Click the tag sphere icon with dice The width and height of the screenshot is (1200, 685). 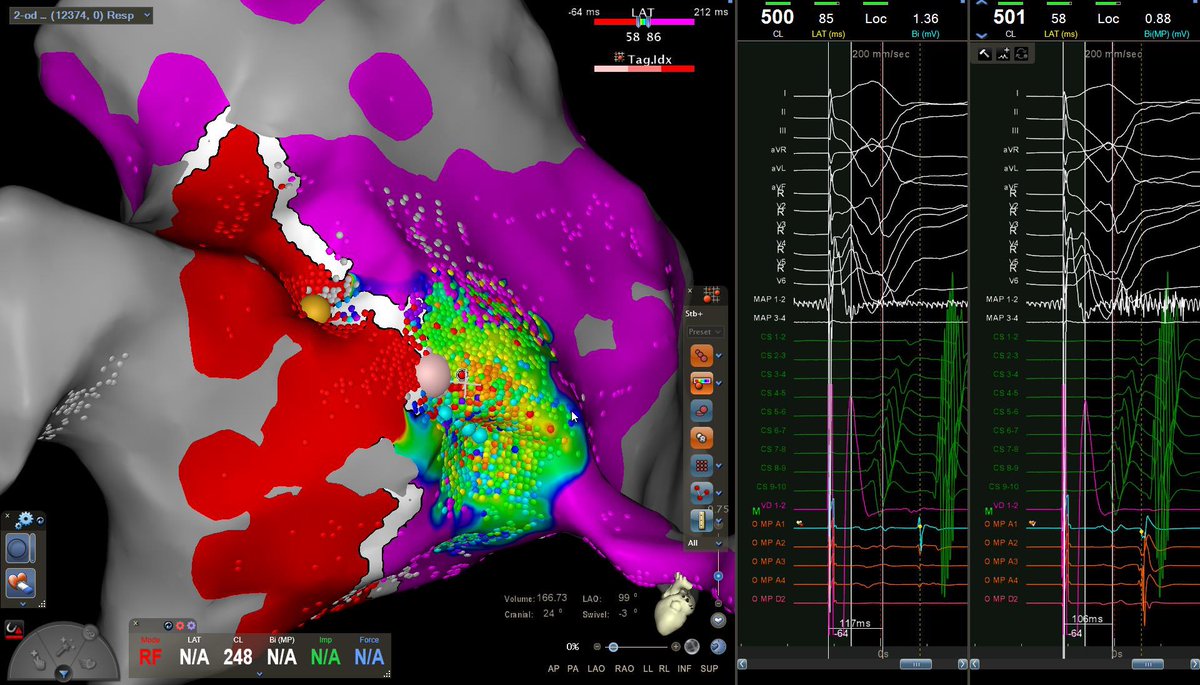pos(702,436)
